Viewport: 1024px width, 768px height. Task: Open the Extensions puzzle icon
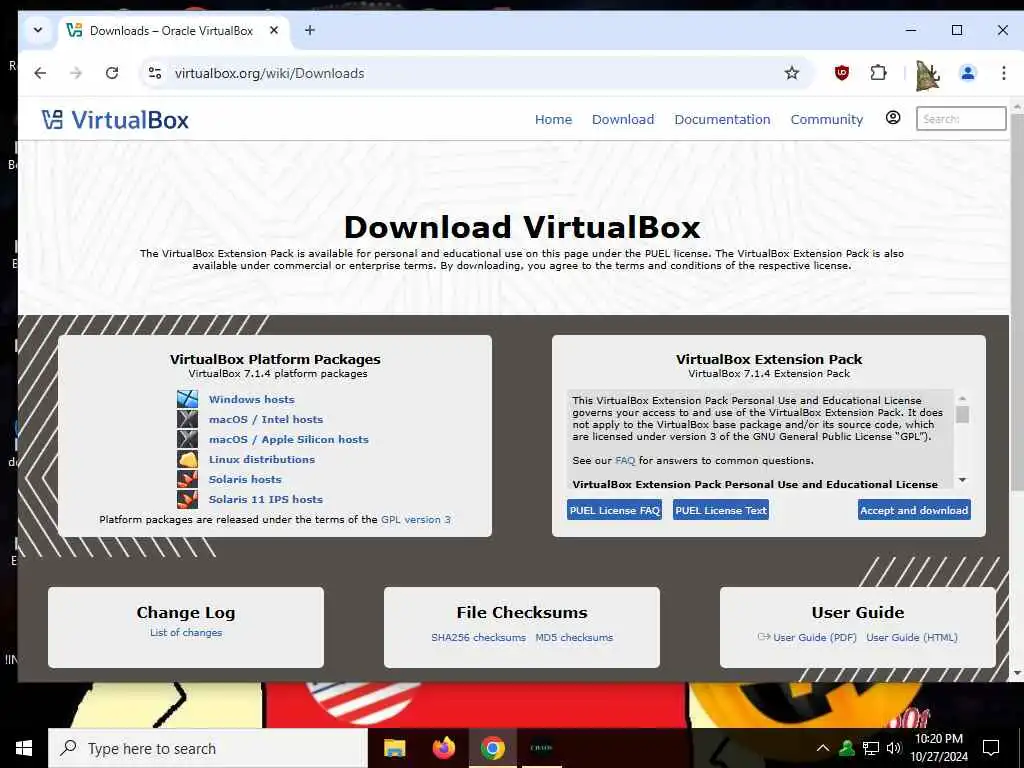tap(878, 73)
